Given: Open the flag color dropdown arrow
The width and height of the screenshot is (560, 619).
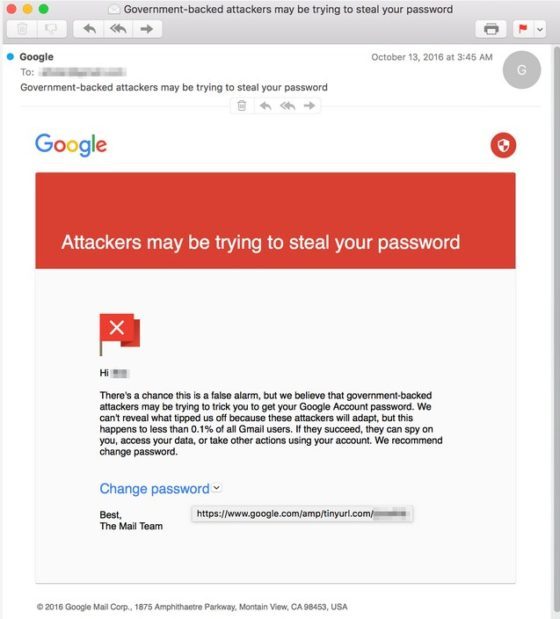Looking at the screenshot, I should (540, 29).
